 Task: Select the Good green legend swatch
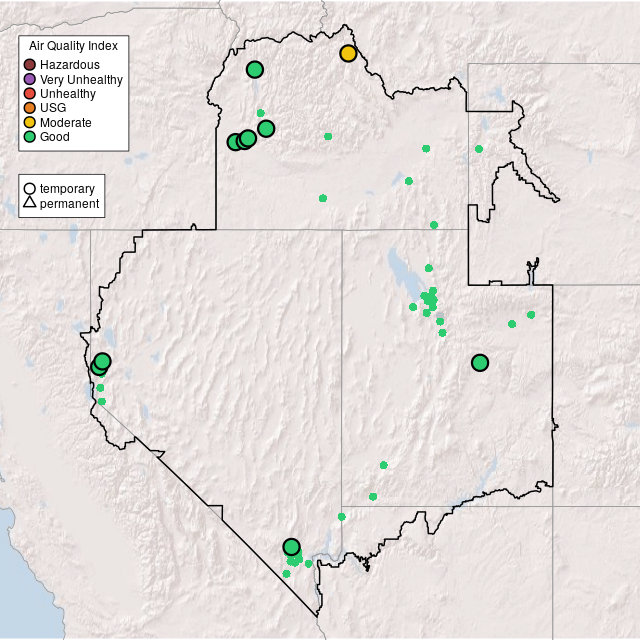tap(30, 136)
